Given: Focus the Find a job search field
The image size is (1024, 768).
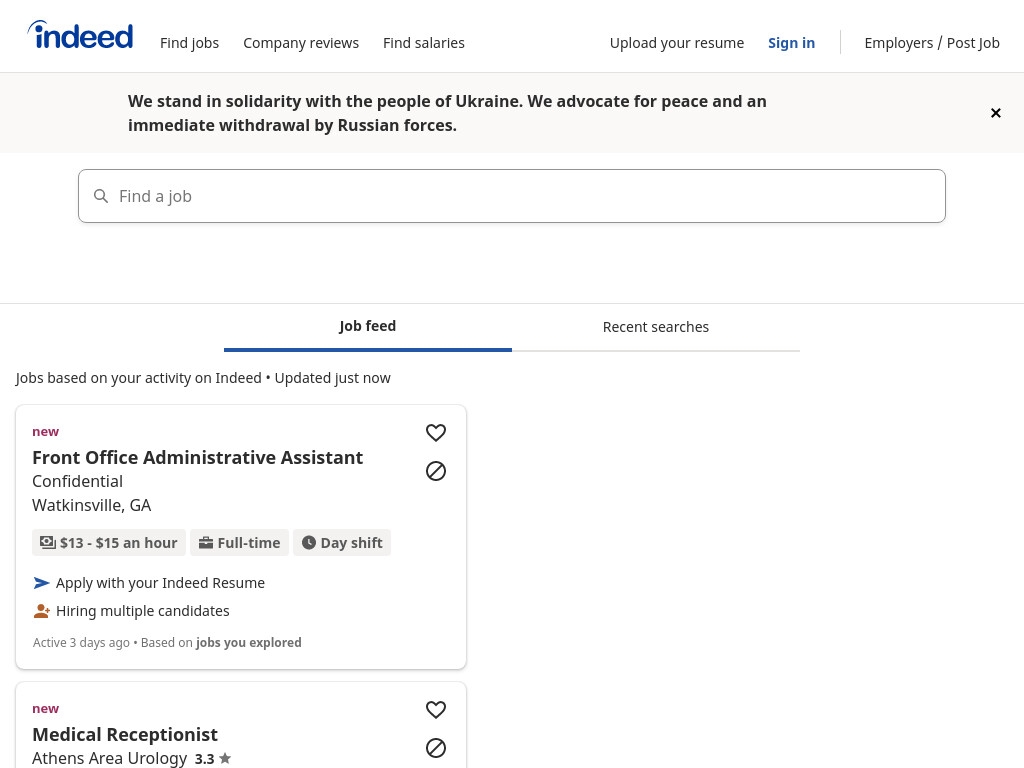Looking at the screenshot, I should (x=512, y=196).
